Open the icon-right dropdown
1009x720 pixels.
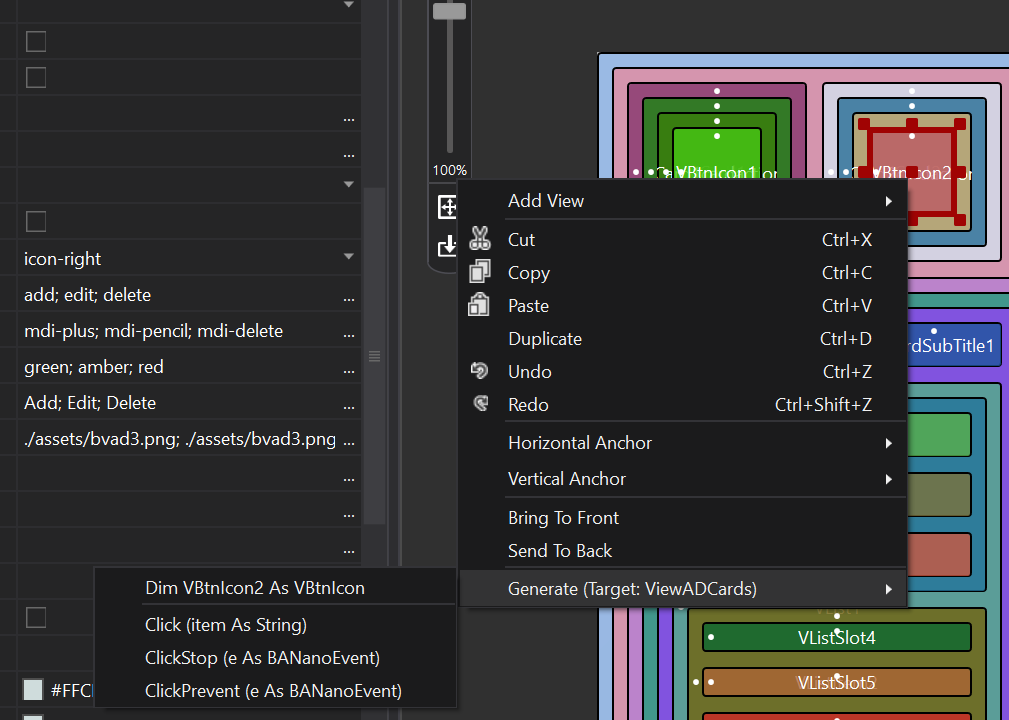348,258
